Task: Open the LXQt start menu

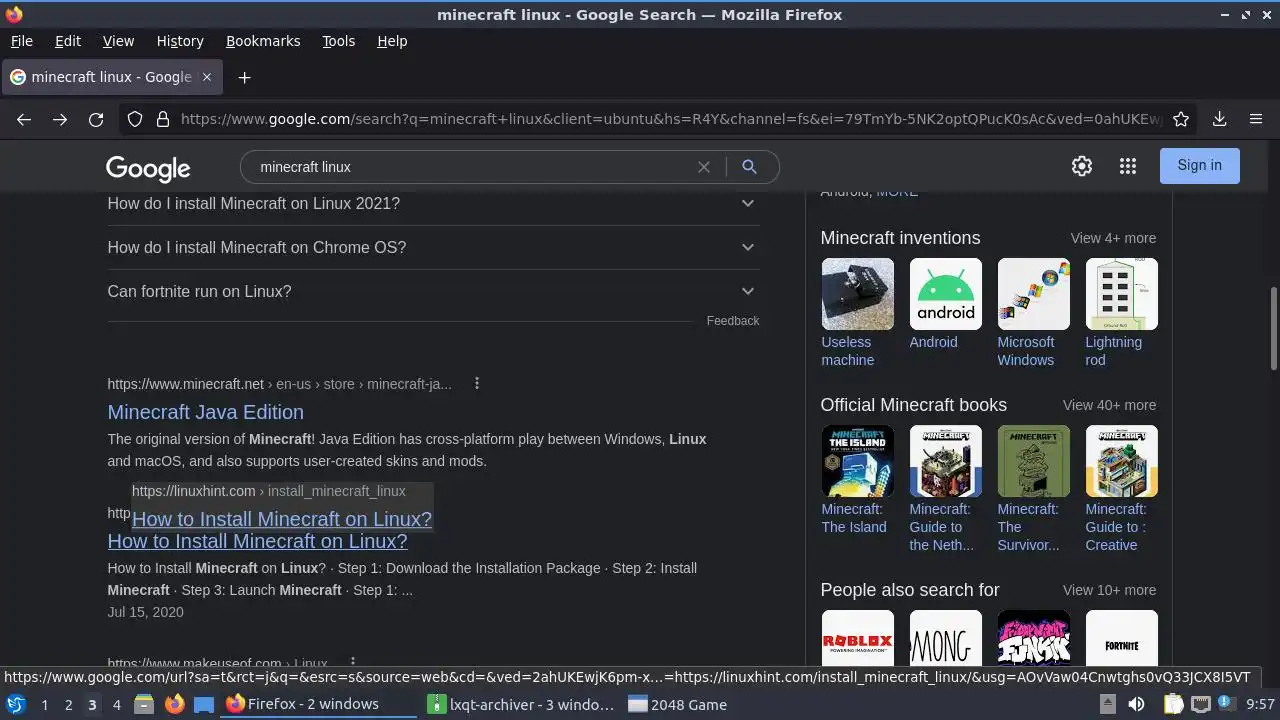Action: pos(16,704)
